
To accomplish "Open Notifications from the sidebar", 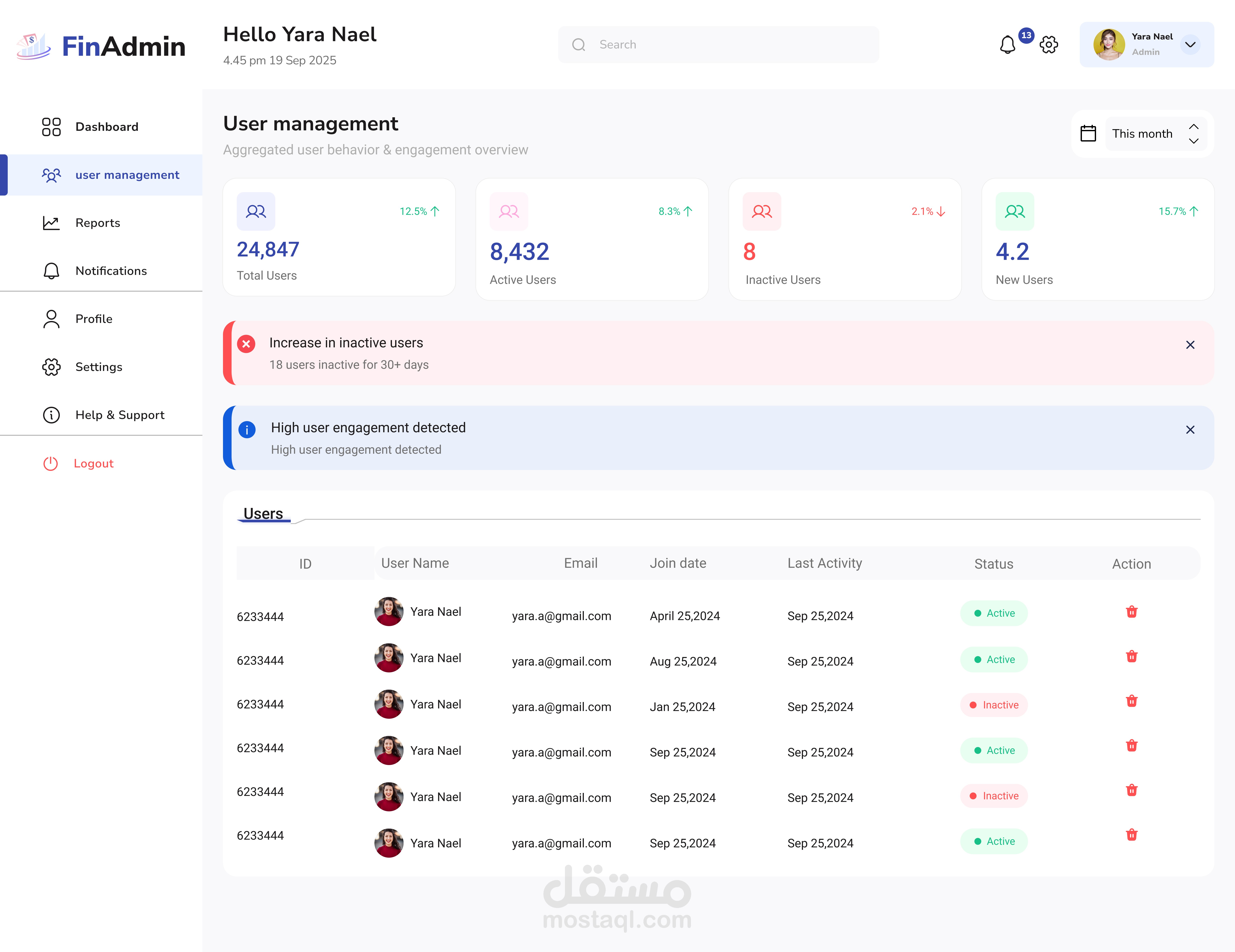I will click(101, 271).
